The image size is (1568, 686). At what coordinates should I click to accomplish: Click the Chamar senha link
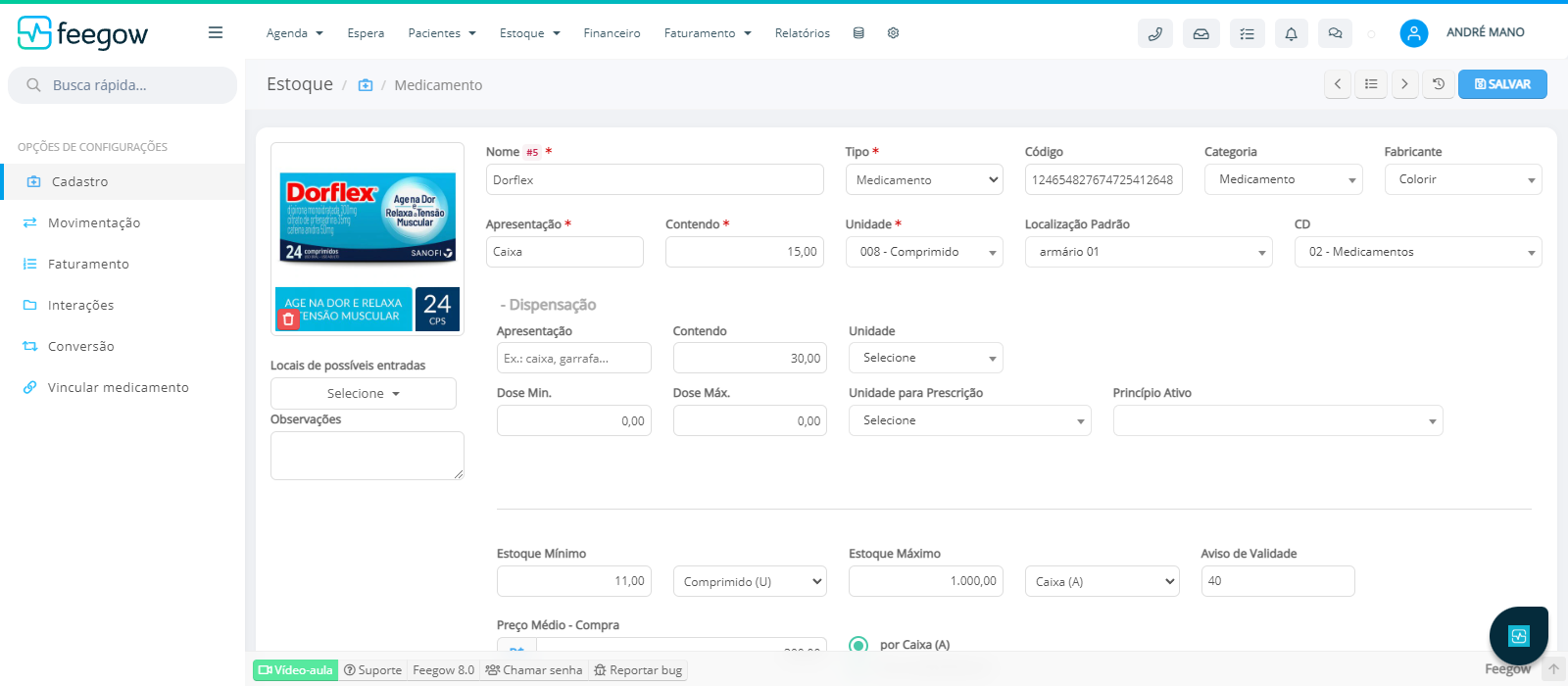pos(534,670)
